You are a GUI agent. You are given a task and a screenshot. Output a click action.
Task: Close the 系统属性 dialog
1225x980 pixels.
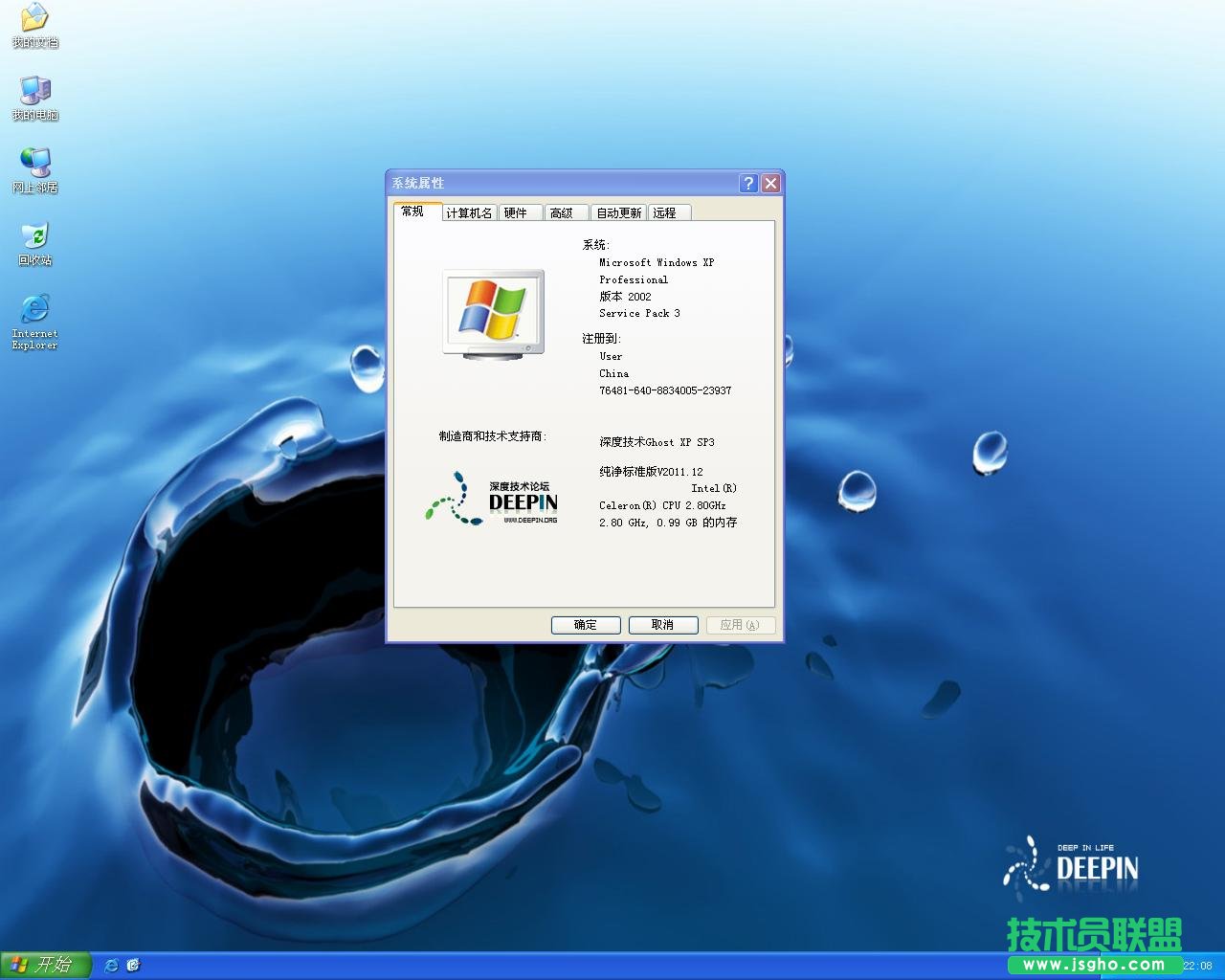tap(770, 183)
